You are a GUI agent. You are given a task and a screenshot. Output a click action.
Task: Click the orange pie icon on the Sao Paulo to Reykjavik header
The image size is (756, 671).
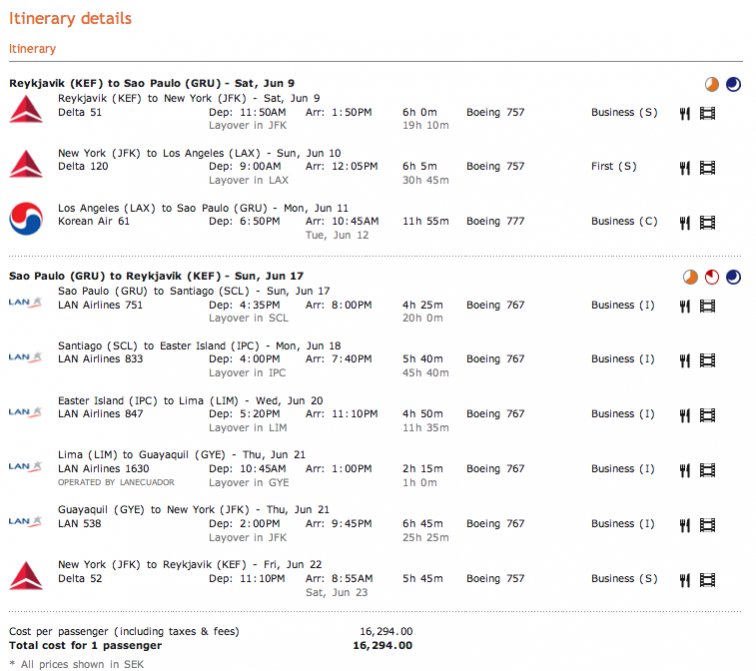point(690,277)
